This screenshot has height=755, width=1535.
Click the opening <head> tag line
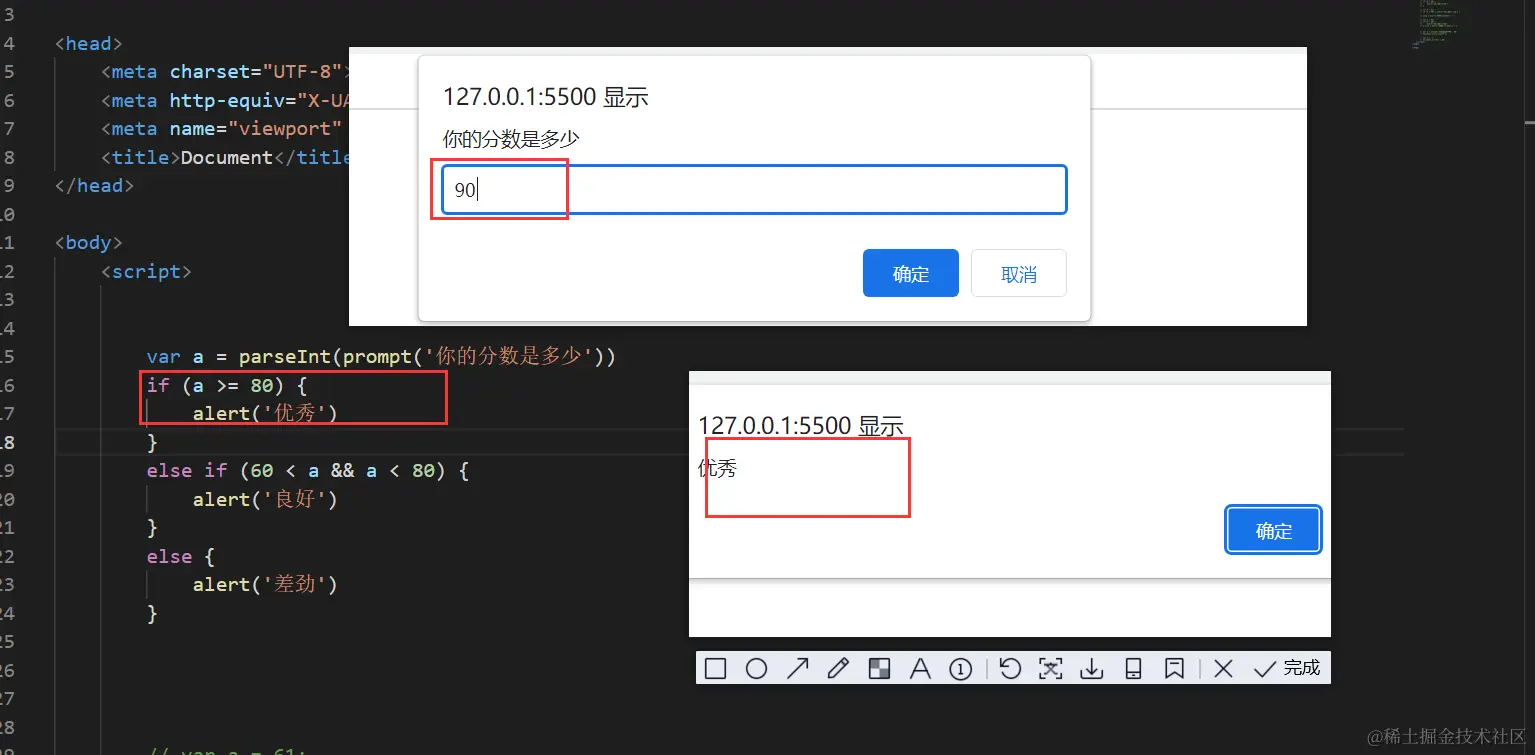click(x=89, y=43)
